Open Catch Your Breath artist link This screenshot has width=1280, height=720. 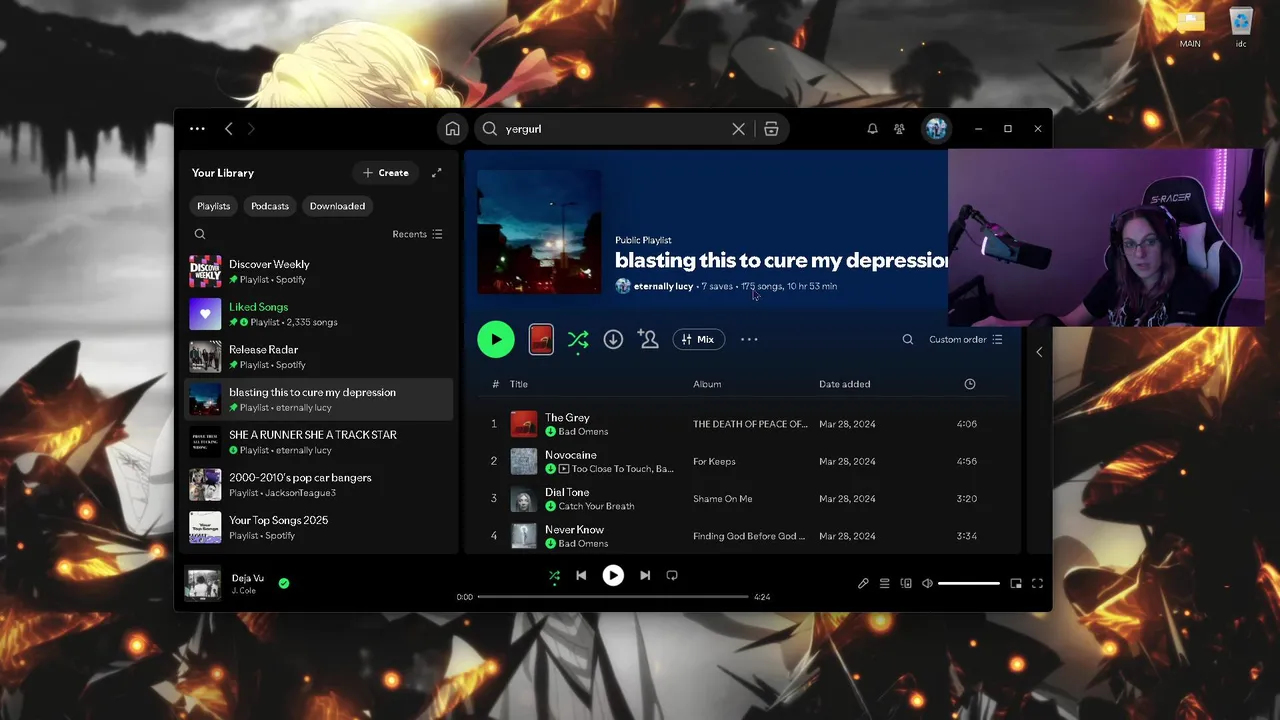[x=596, y=506]
